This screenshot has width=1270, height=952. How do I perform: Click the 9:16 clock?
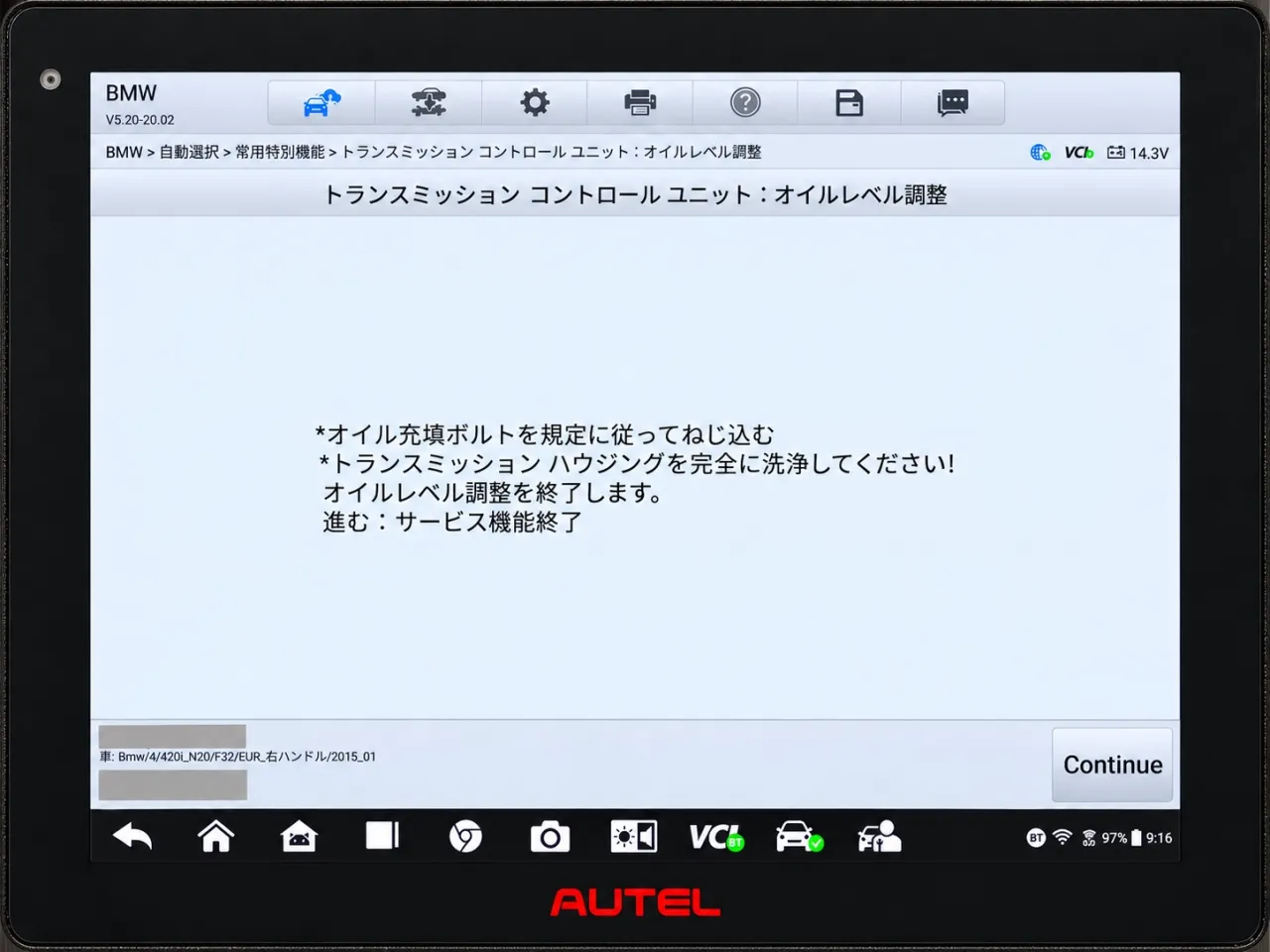point(1159,838)
